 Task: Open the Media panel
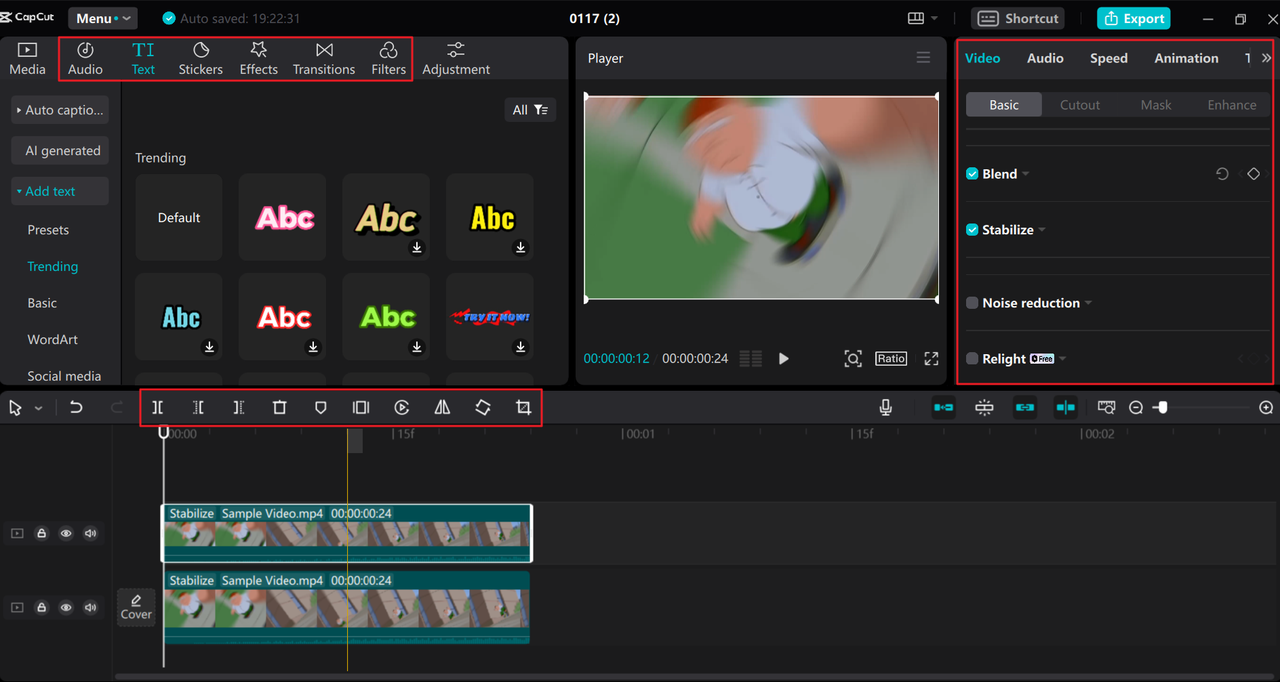click(27, 58)
